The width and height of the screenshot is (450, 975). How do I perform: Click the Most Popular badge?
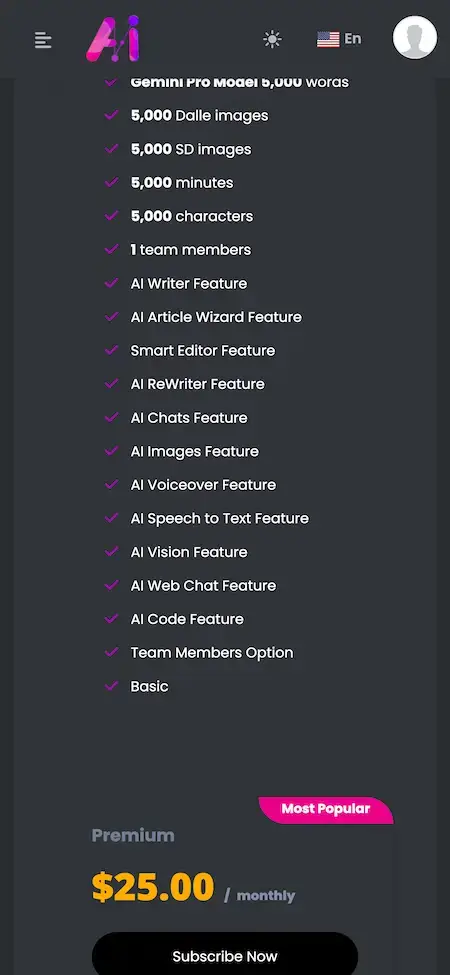326,810
